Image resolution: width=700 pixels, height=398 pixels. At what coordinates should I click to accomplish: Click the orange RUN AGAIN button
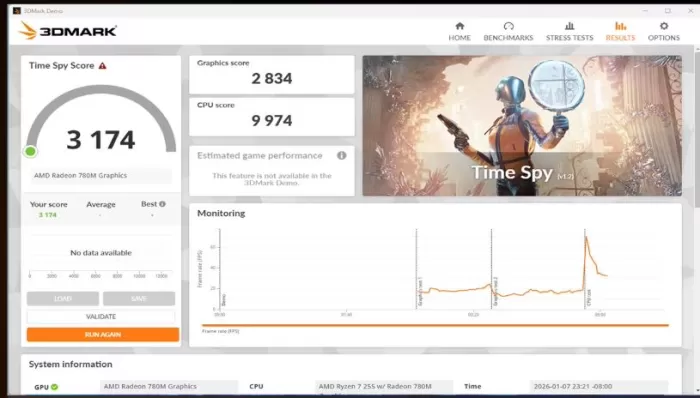tap(103, 334)
